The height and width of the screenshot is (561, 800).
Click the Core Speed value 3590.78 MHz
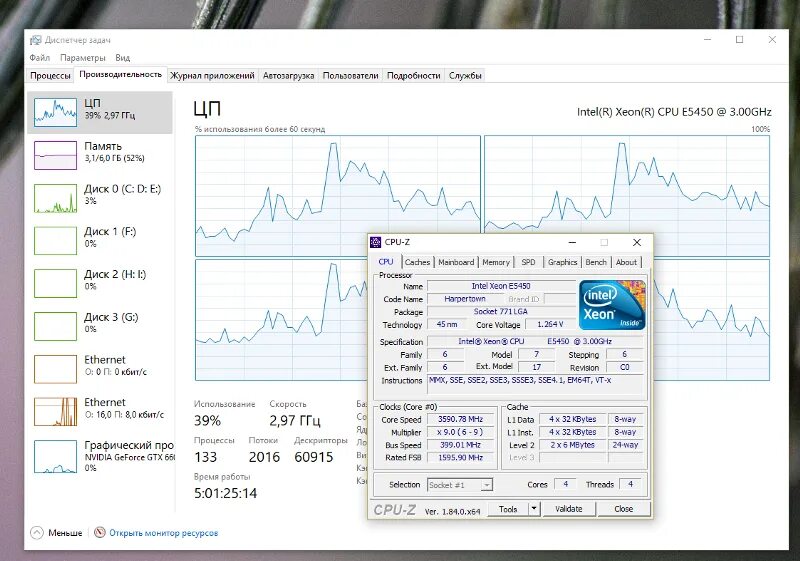[461, 419]
